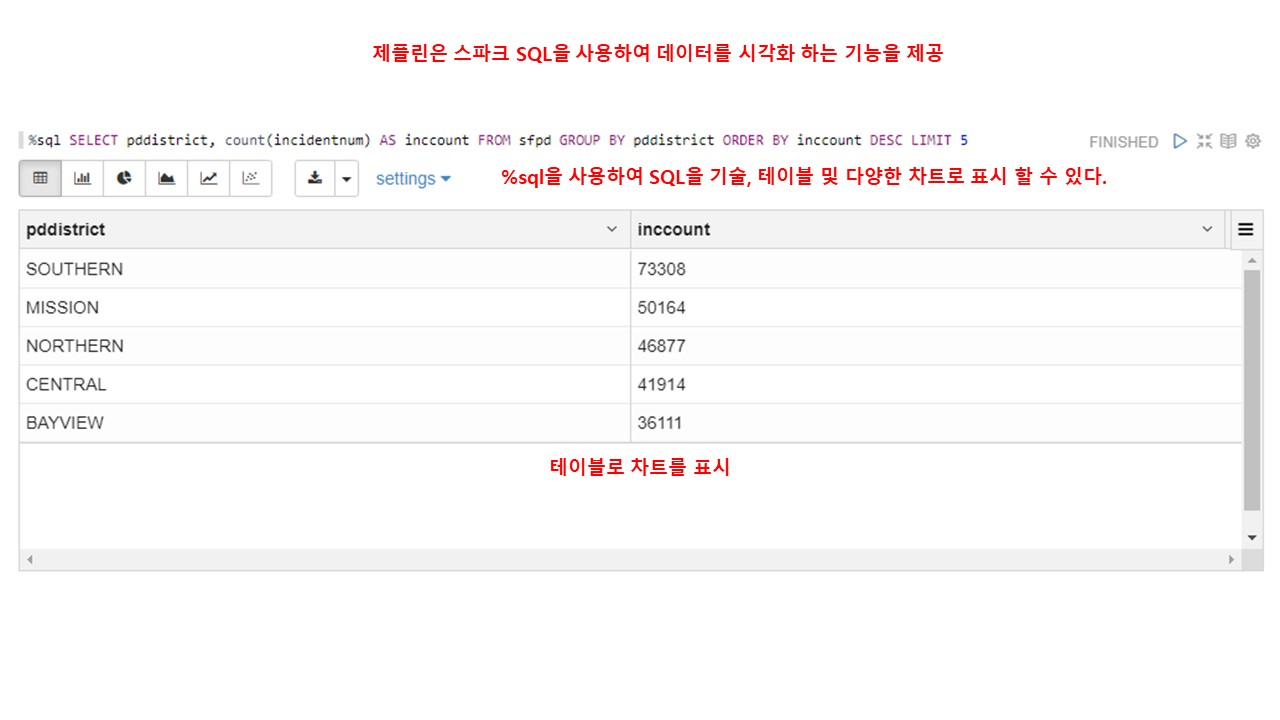Open pddistrict column menu chevron
The width and height of the screenshot is (1280, 720).
click(612, 229)
